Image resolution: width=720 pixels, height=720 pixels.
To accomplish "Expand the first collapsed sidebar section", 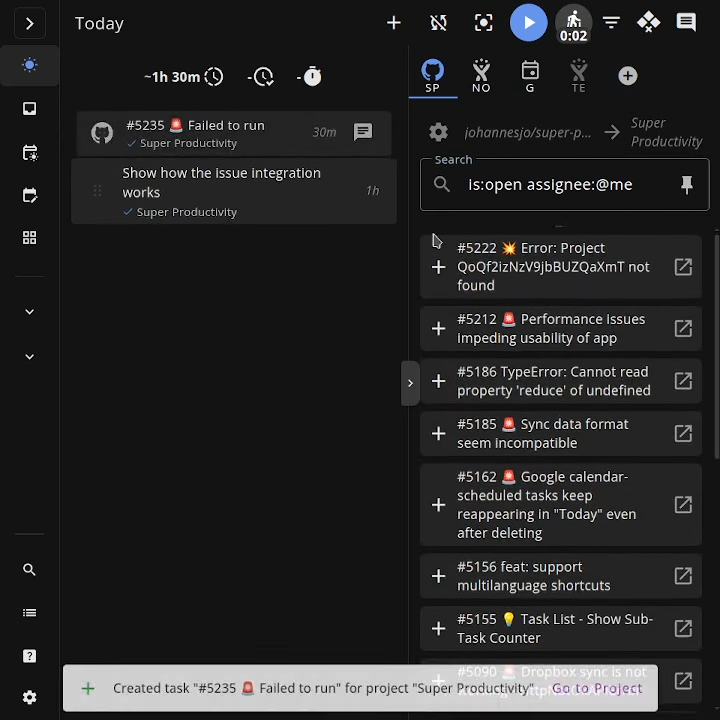I will pos(29,312).
